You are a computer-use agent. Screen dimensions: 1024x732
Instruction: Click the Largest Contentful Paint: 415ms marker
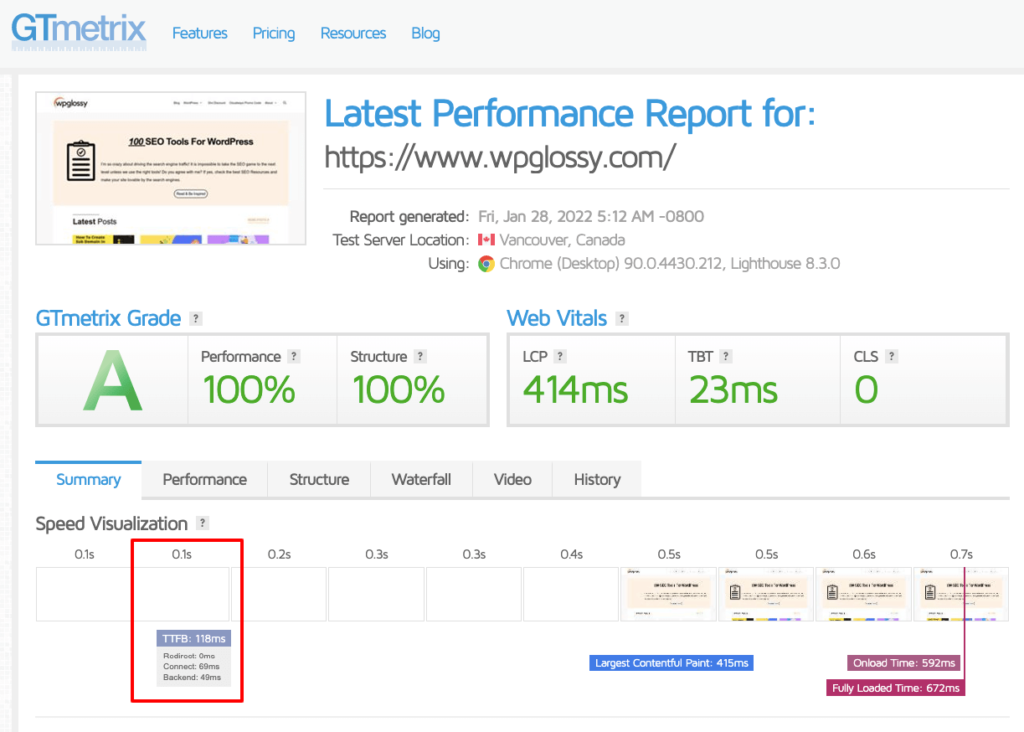click(671, 663)
